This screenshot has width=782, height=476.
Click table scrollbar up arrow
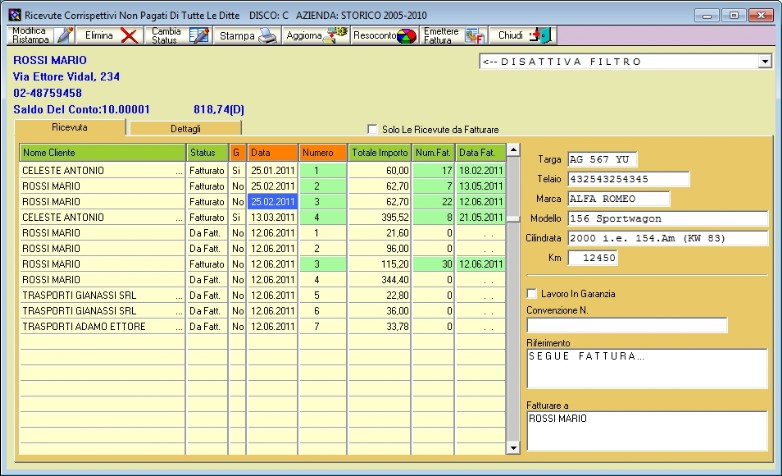513,150
